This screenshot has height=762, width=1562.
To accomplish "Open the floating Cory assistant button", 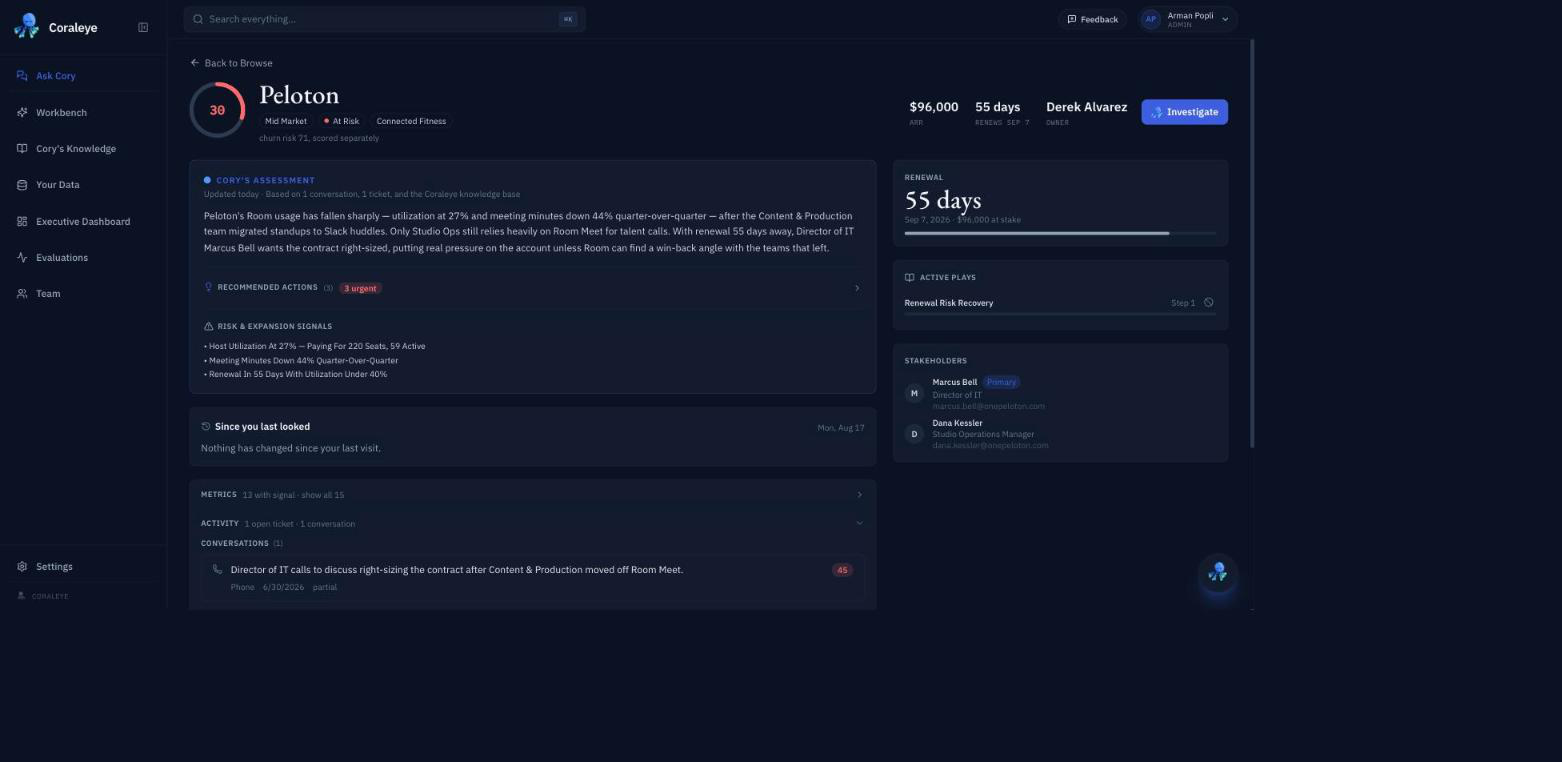I will tap(1217, 573).
